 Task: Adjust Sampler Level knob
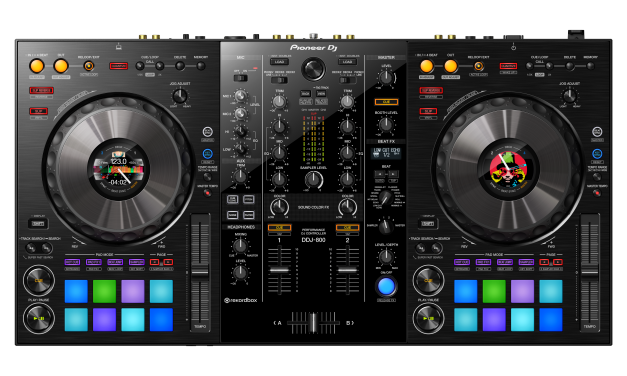coord(314,180)
